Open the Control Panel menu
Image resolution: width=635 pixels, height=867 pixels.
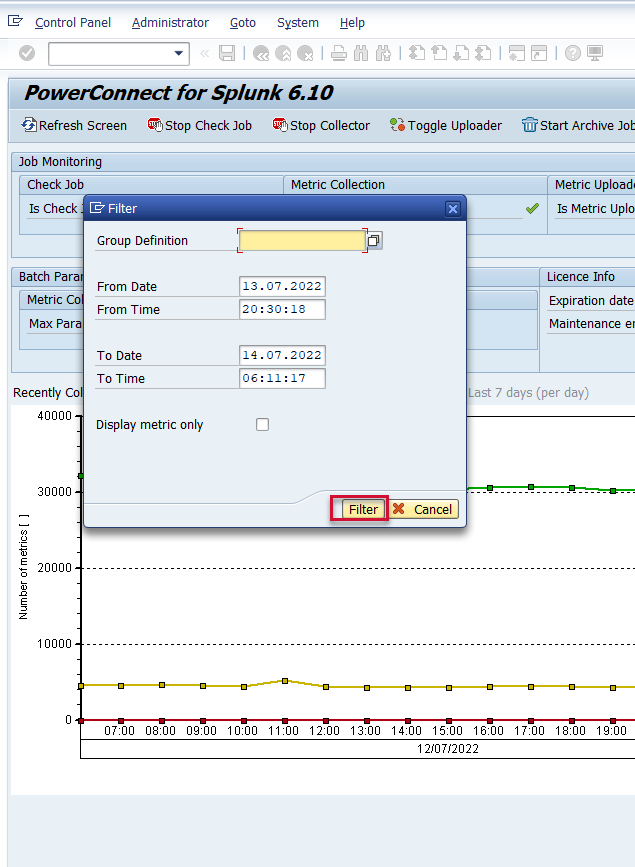point(73,22)
